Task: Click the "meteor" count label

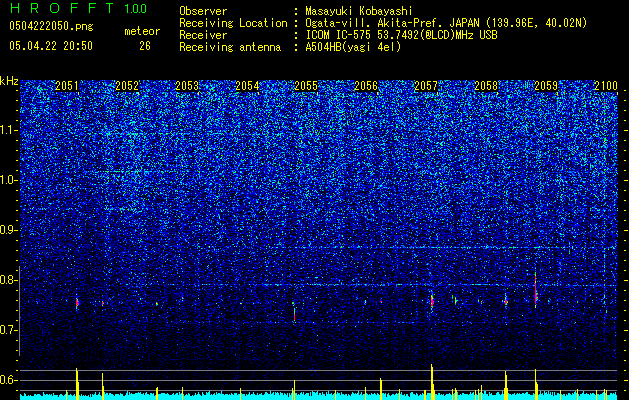Action: point(142,31)
